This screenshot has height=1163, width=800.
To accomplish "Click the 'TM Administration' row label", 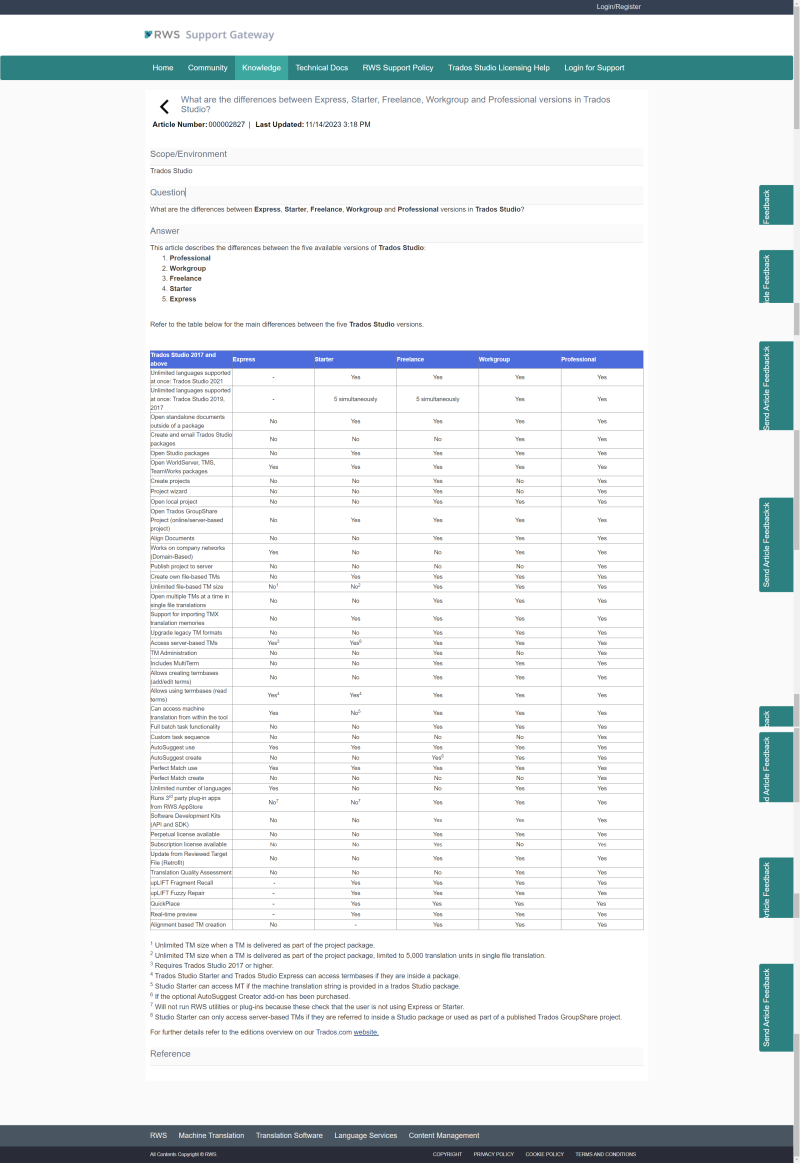I will pos(173,653).
